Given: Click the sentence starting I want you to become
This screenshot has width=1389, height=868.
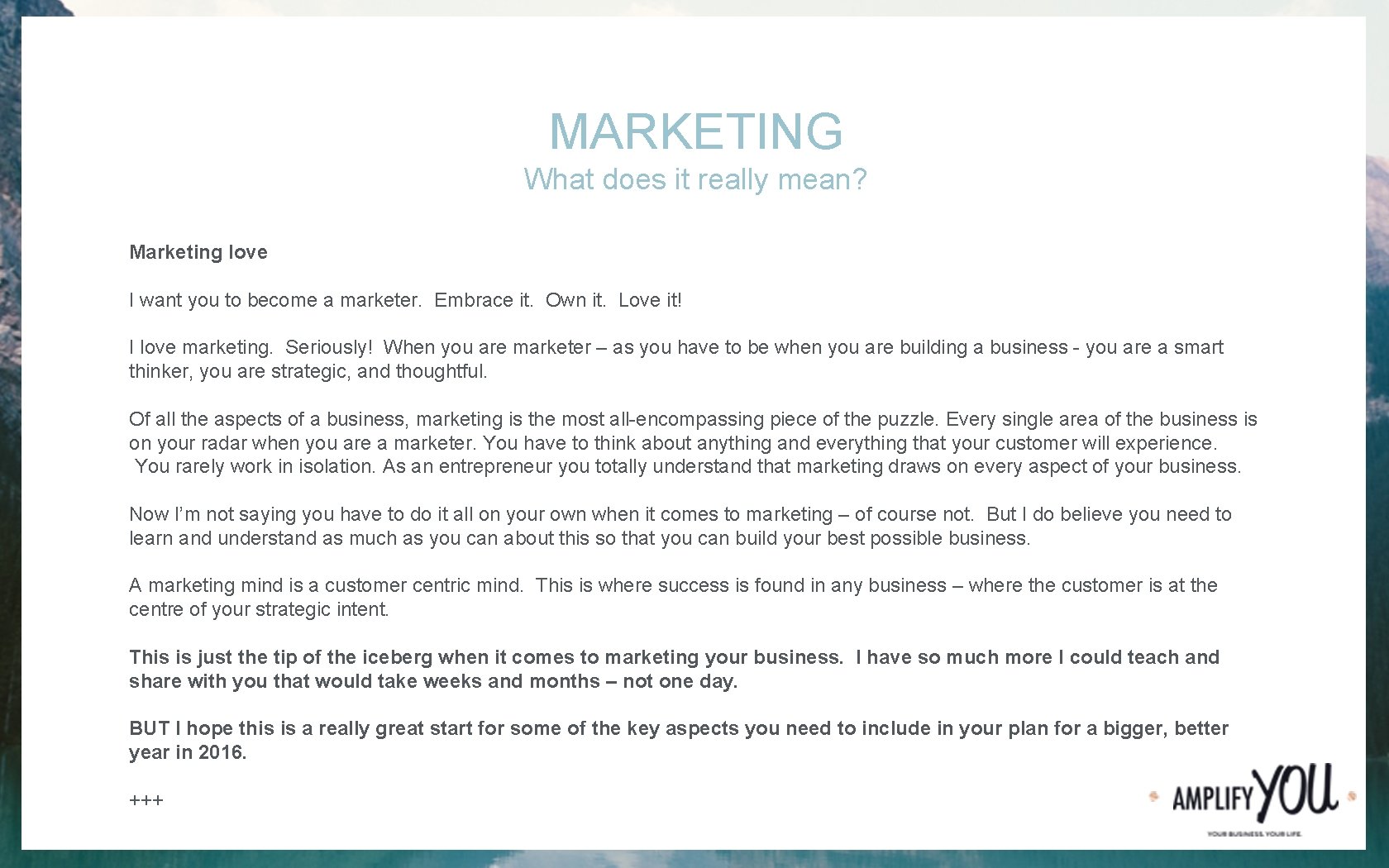Looking at the screenshot, I should [x=405, y=300].
